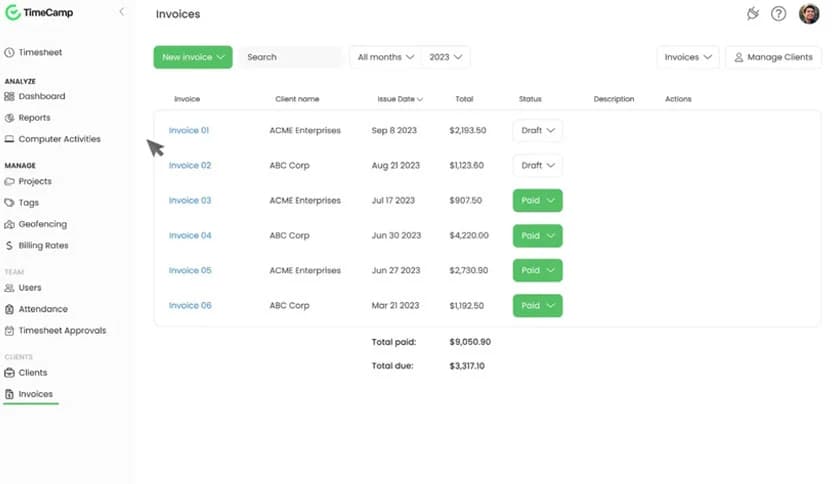Click the Billing Rates dollar icon
The height and width of the screenshot is (484, 836).
(x=9, y=246)
